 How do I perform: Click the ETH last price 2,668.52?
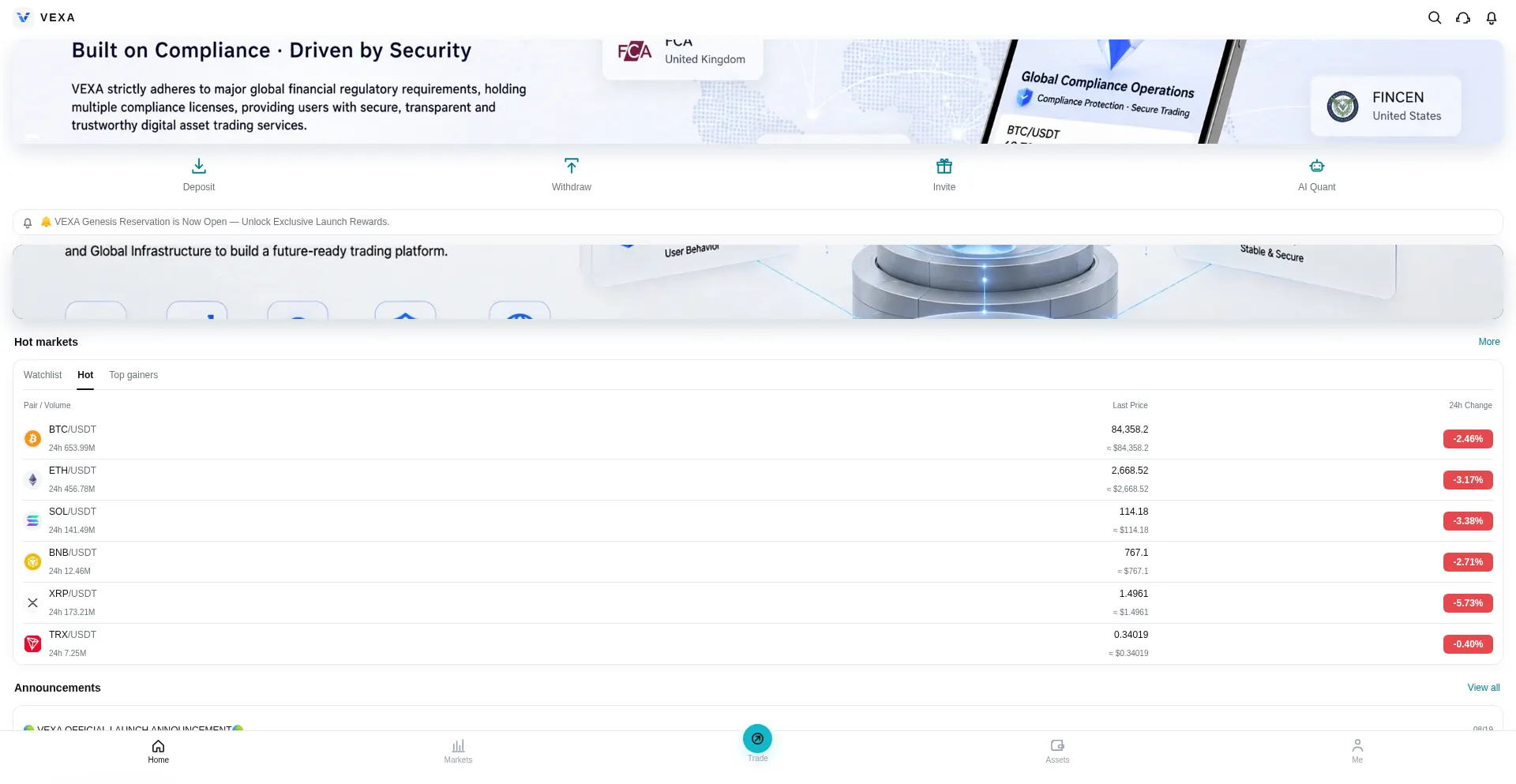[1130, 471]
